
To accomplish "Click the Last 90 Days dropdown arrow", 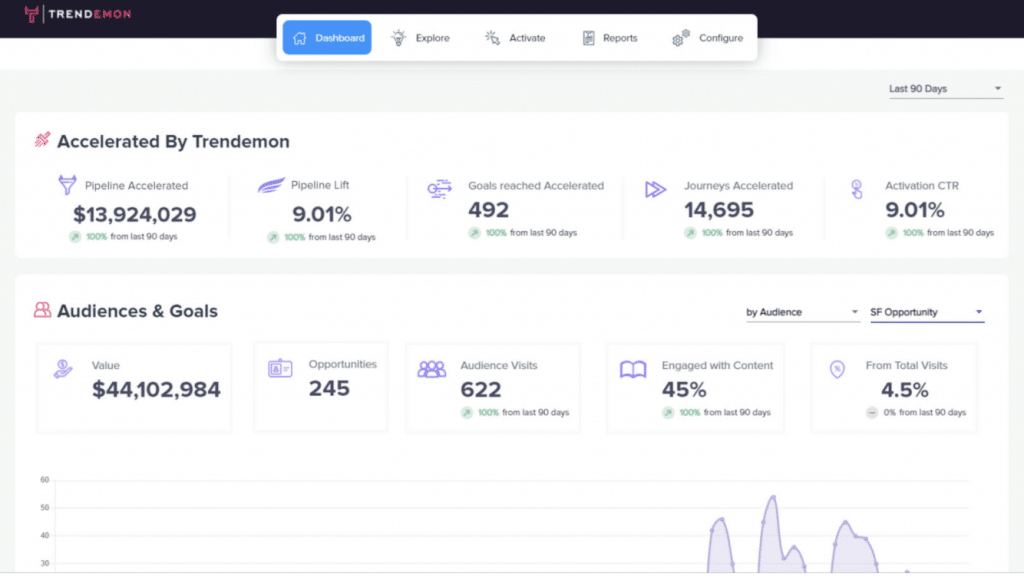I will pyautogui.click(x=997, y=89).
